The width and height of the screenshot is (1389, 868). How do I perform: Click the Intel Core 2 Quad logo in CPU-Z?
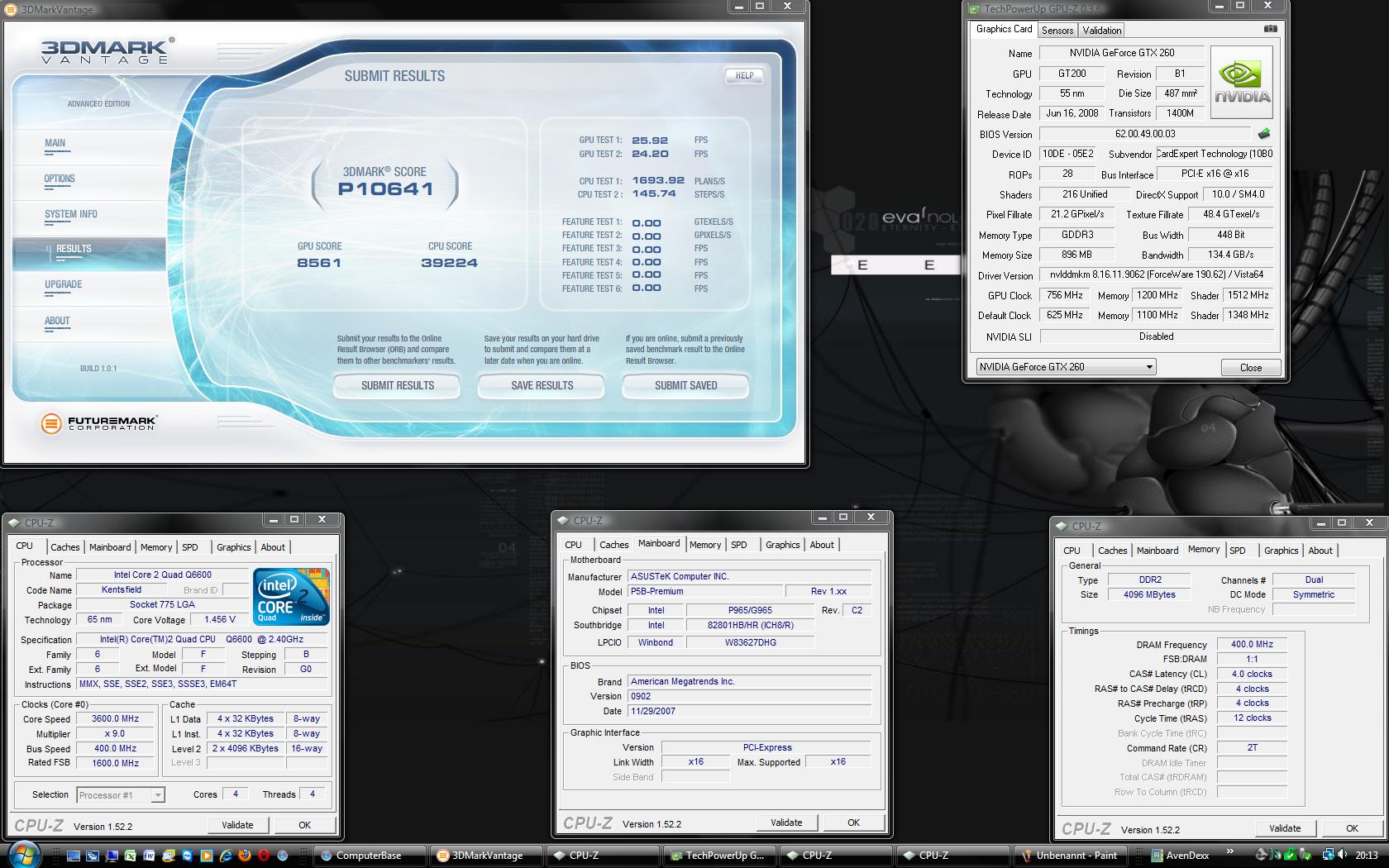click(292, 596)
